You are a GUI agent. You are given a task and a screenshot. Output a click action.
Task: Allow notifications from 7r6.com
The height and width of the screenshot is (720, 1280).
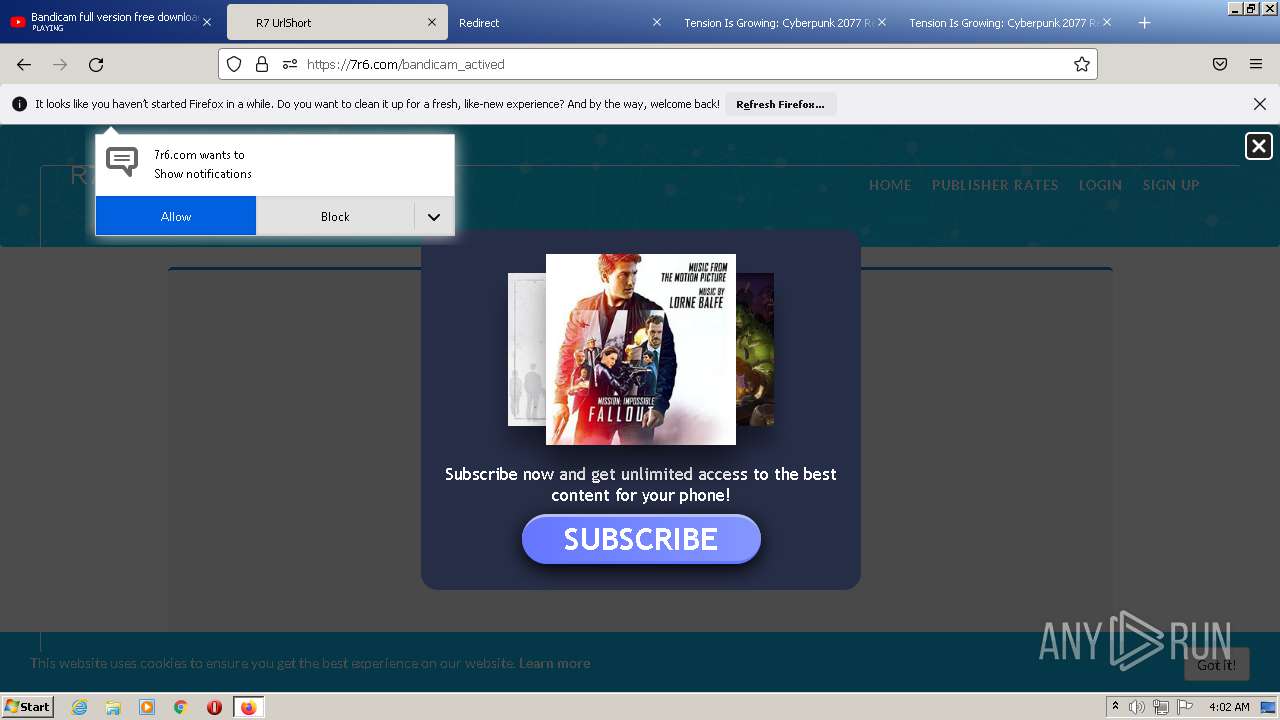(x=176, y=216)
